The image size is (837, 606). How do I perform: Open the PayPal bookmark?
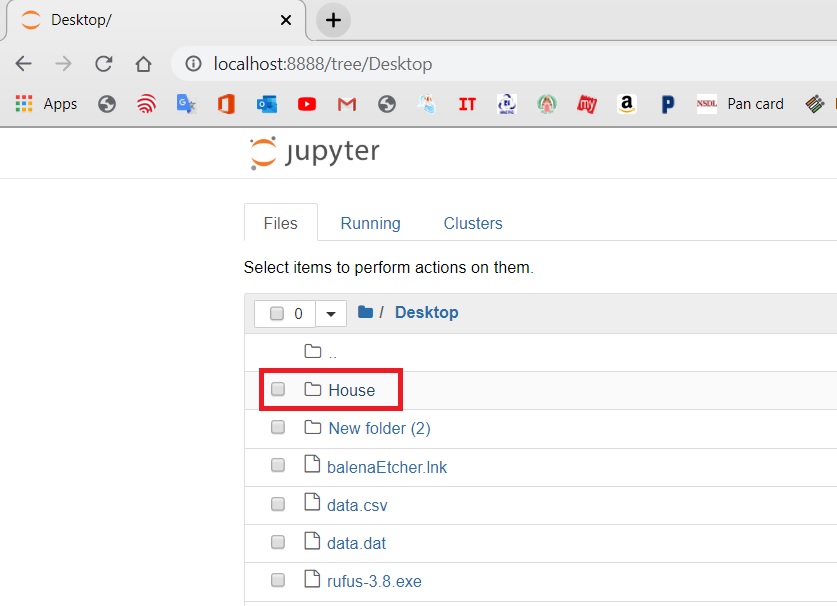pyautogui.click(x=667, y=104)
